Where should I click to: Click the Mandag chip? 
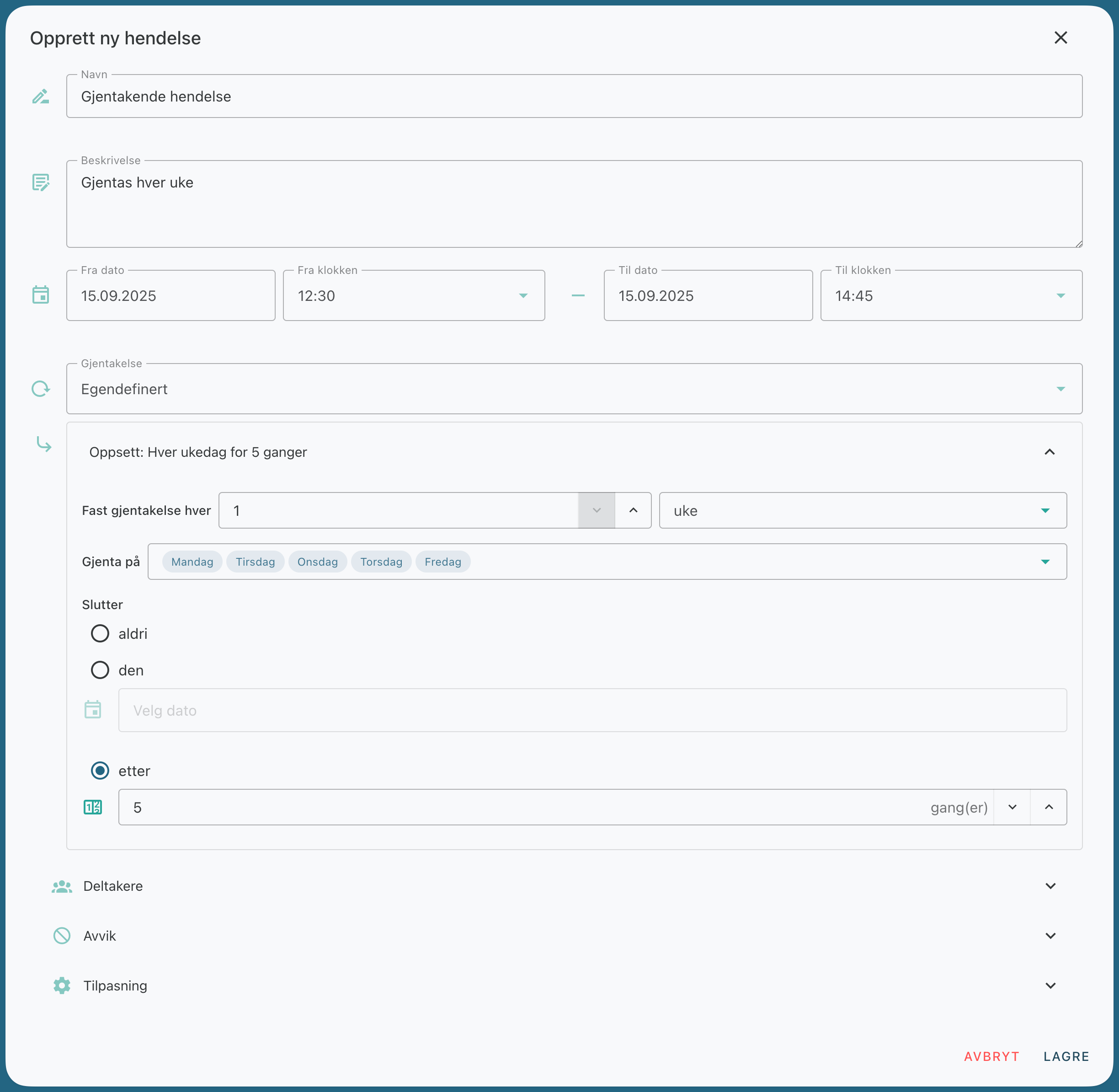[x=192, y=562]
